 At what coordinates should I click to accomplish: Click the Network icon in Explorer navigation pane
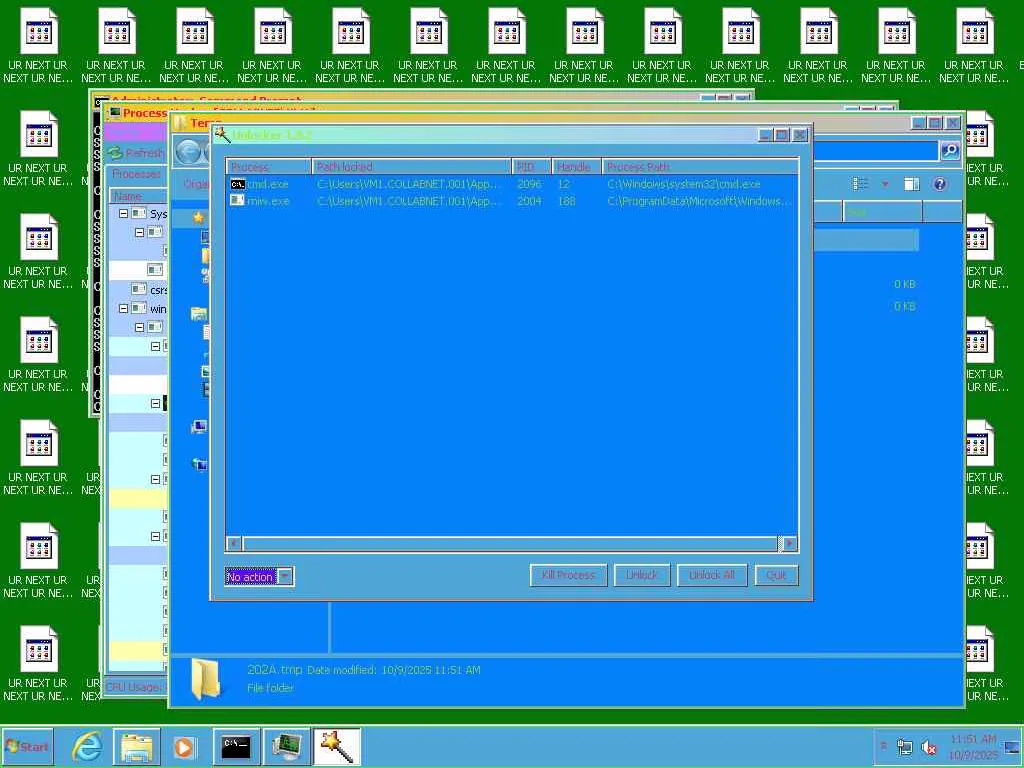point(199,464)
